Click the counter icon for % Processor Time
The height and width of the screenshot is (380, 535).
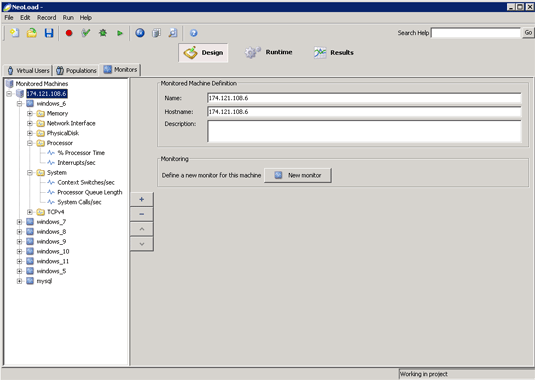(x=51, y=153)
